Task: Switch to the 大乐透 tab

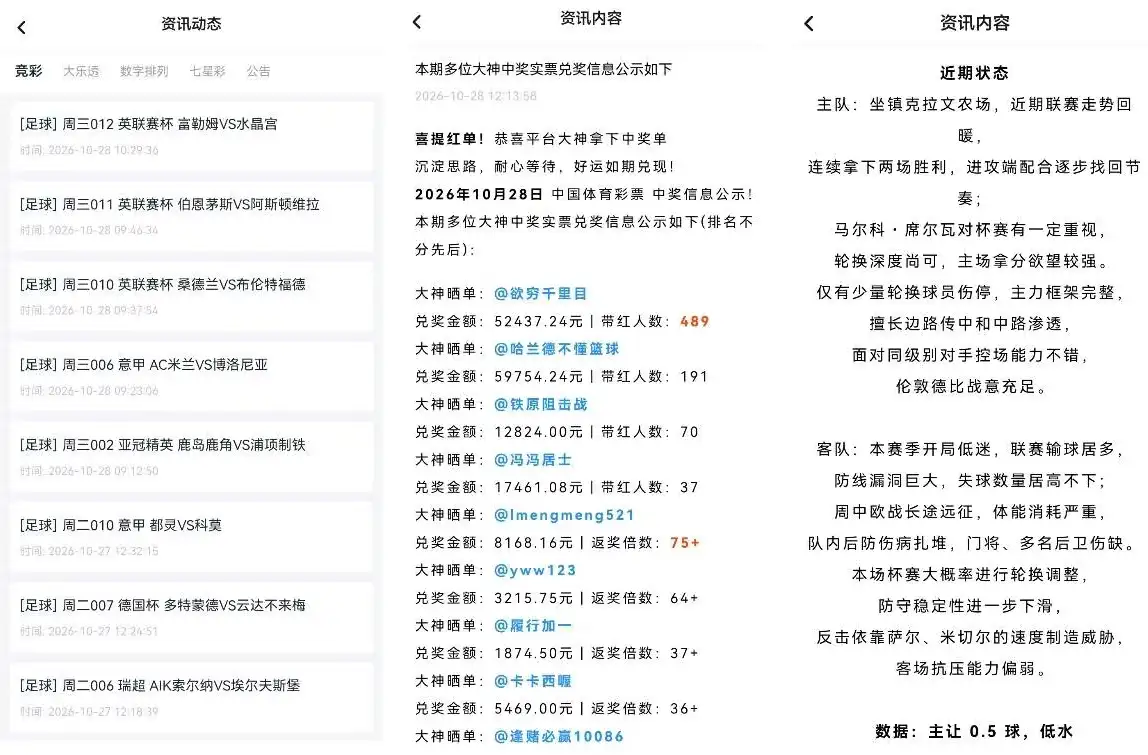Action: coord(81,71)
